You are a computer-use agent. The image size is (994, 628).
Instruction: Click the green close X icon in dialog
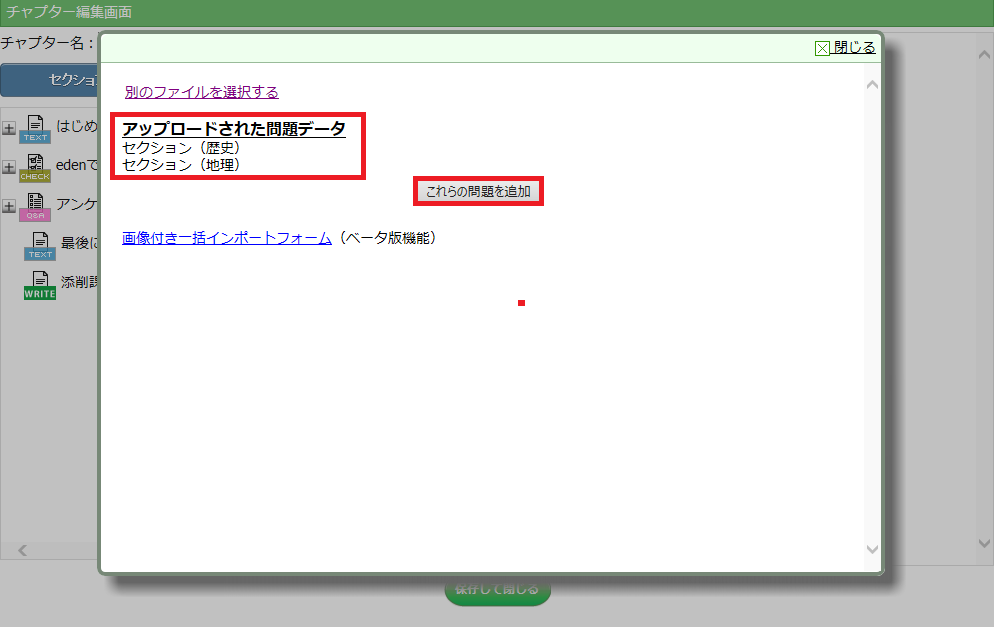(822, 48)
